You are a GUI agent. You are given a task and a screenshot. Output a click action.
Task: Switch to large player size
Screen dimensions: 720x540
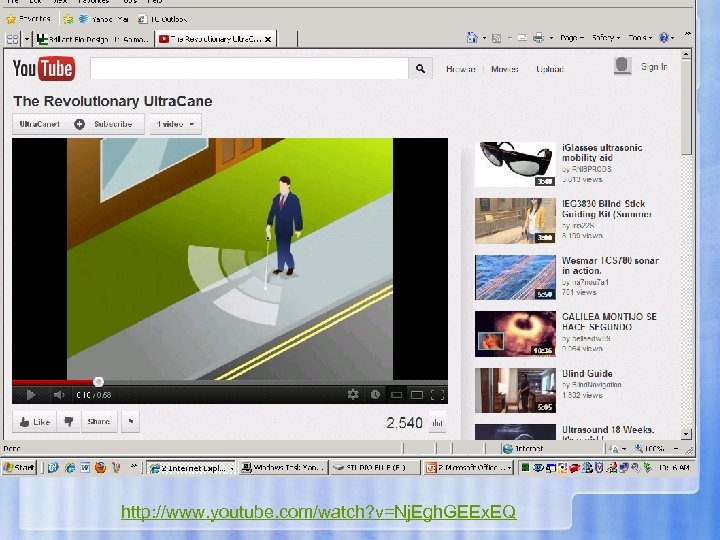click(x=417, y=395)
